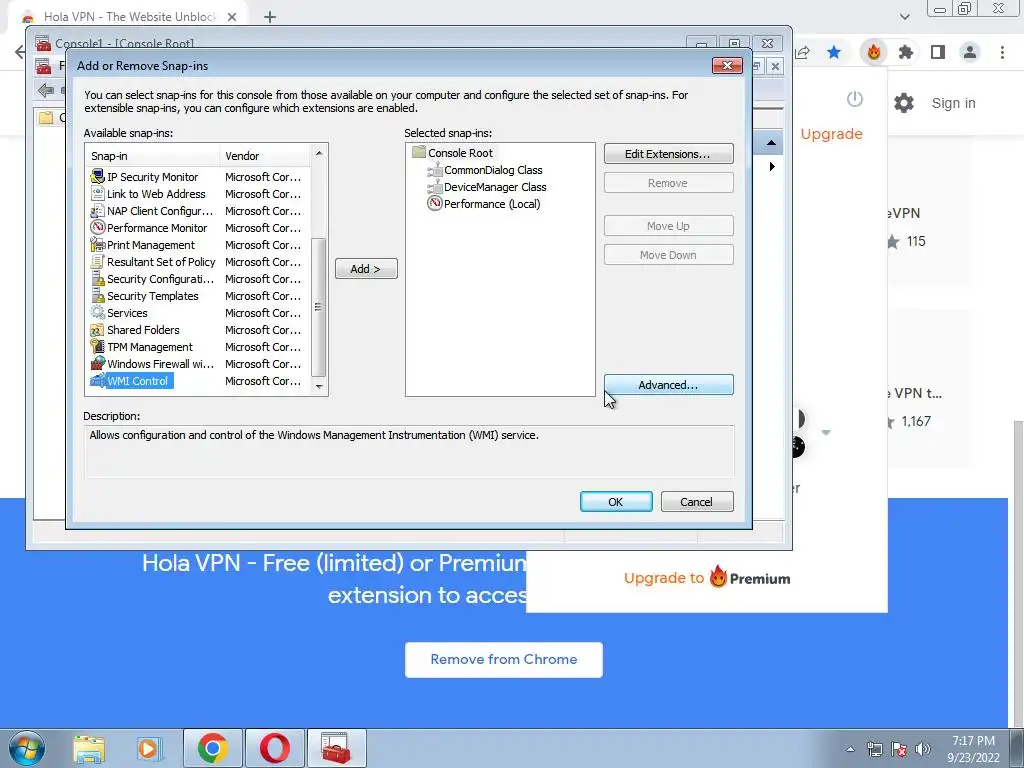Select the Security Templates snap-in icon
This screenshot has width=1024, height=768.
(x=97, y=295)
